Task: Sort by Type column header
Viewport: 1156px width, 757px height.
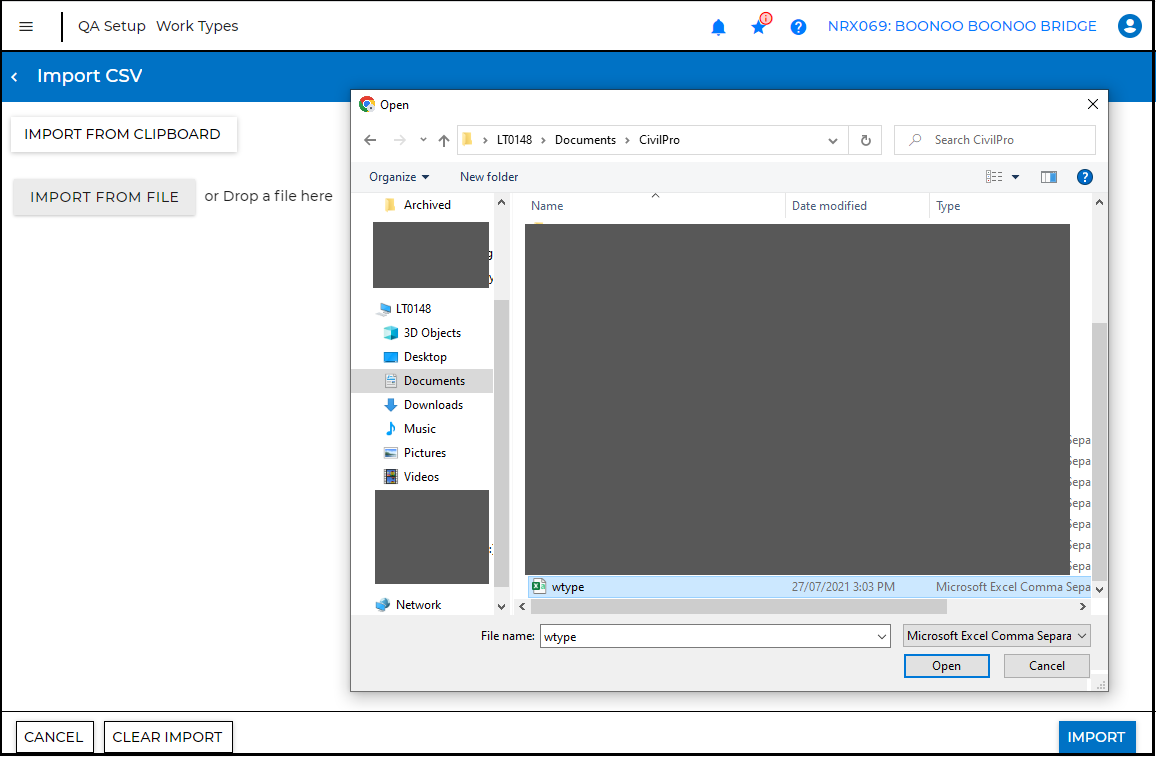Action: pos(948,206)
